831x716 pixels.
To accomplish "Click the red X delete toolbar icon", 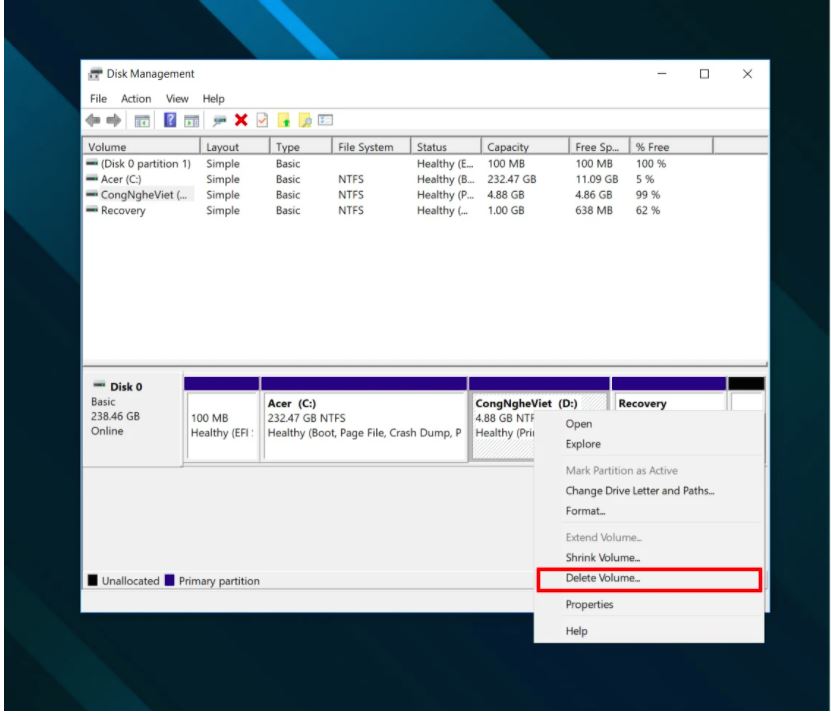I will 241,121.
